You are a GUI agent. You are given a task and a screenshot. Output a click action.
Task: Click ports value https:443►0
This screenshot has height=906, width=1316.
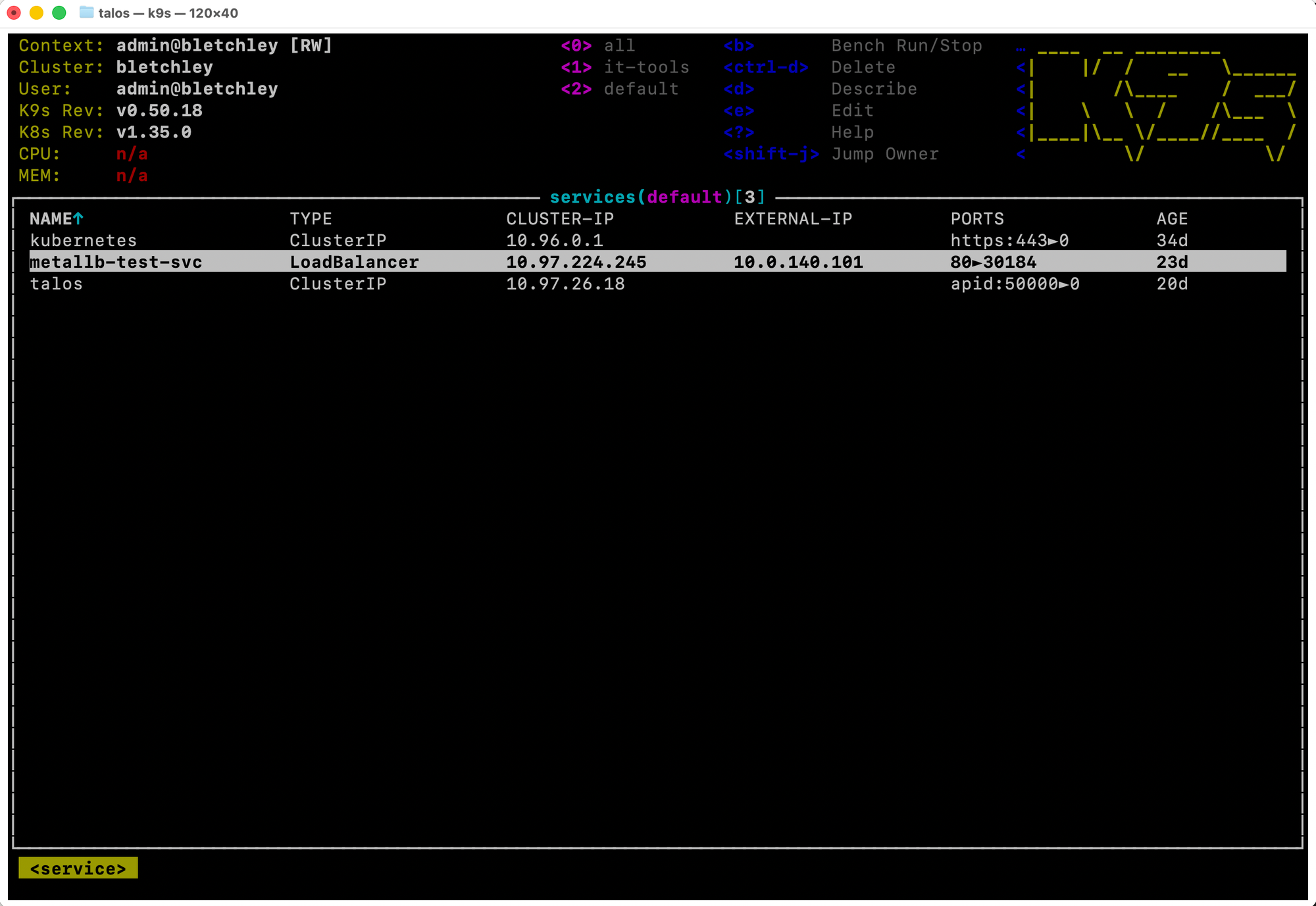pos(1009,240)
